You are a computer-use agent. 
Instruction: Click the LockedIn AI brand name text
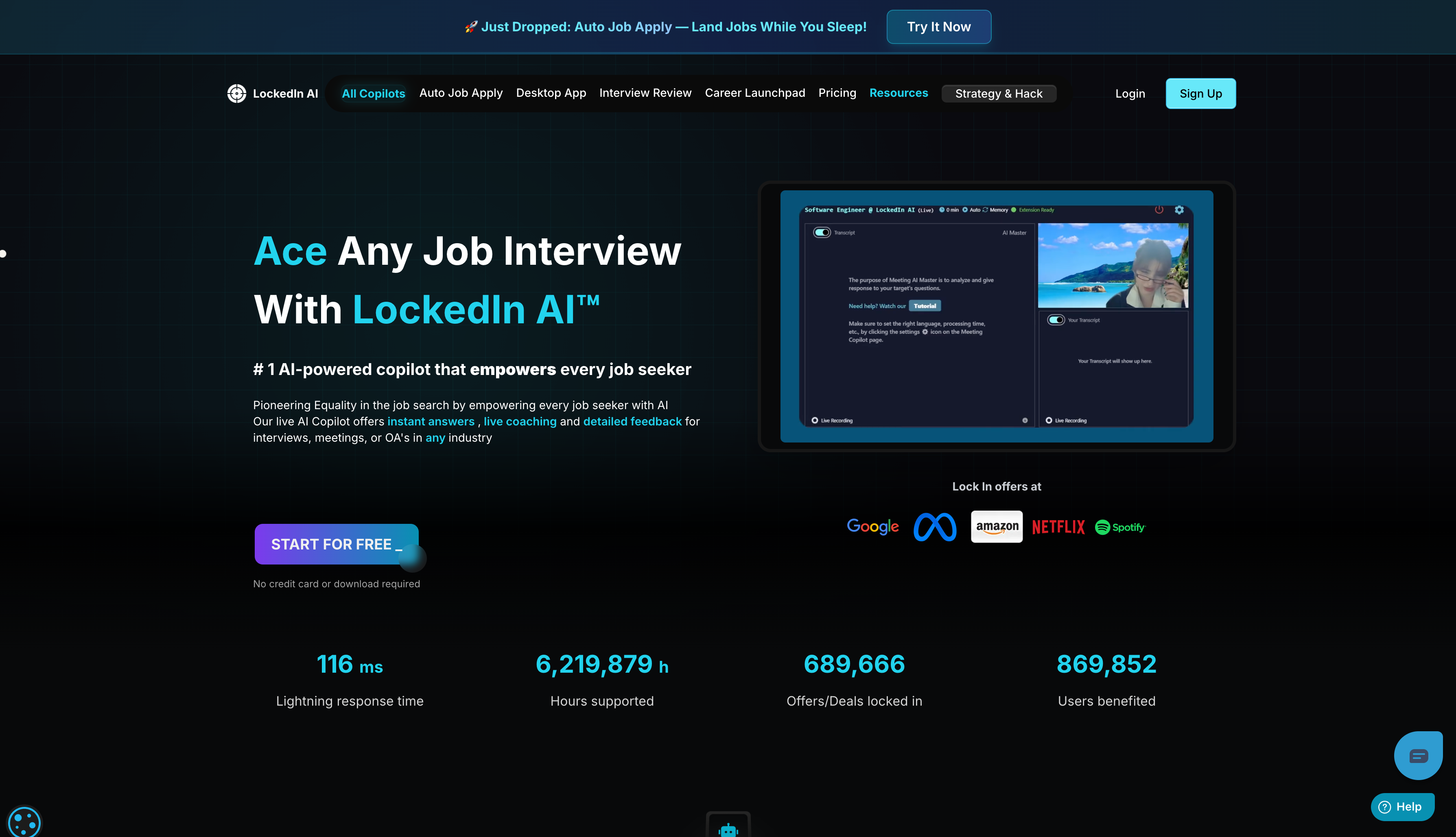click(x=285, y=94)
